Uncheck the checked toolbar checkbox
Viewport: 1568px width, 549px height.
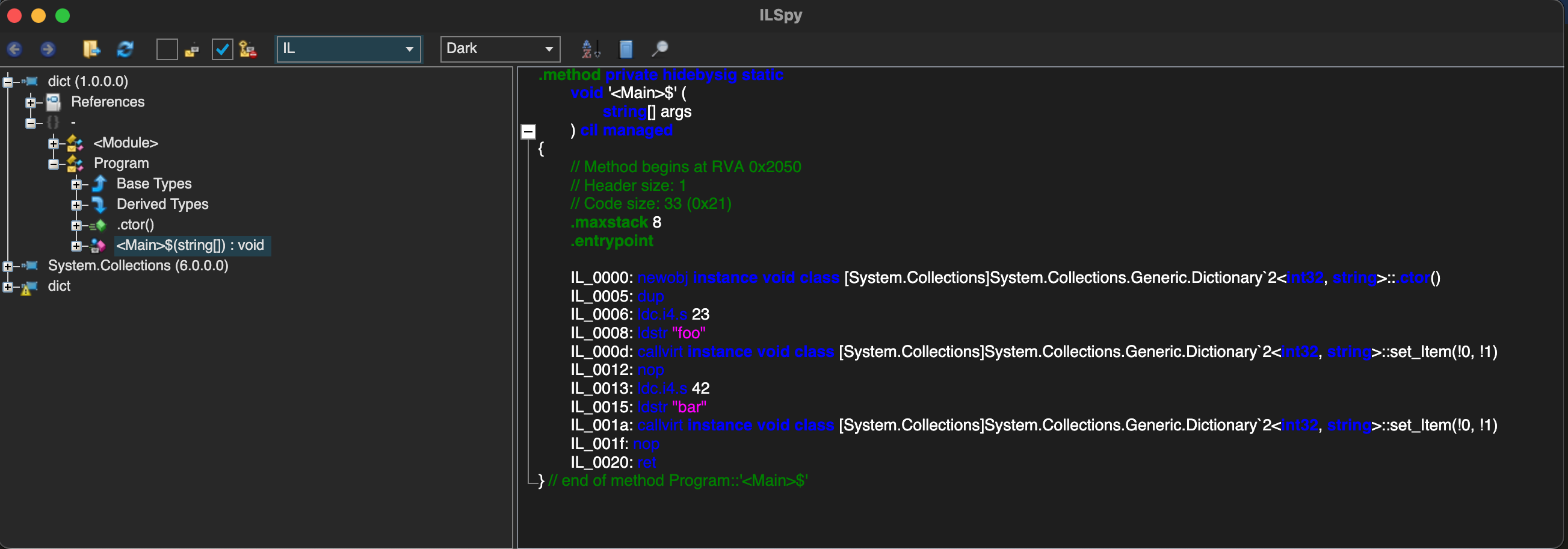(222, 49)
